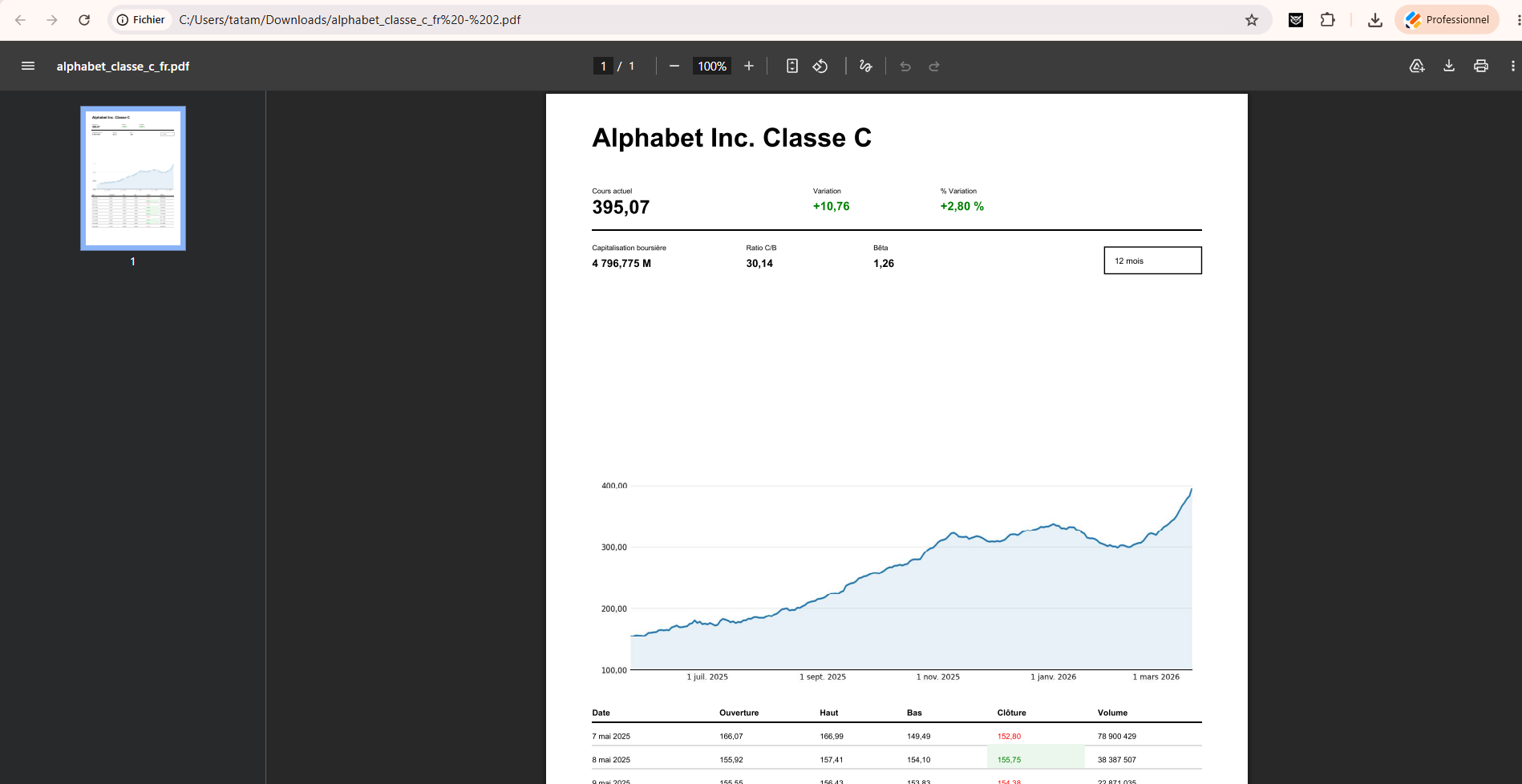Screen dimensions: 1522x784
Task: Click the Bas column header
Action: 914,713
